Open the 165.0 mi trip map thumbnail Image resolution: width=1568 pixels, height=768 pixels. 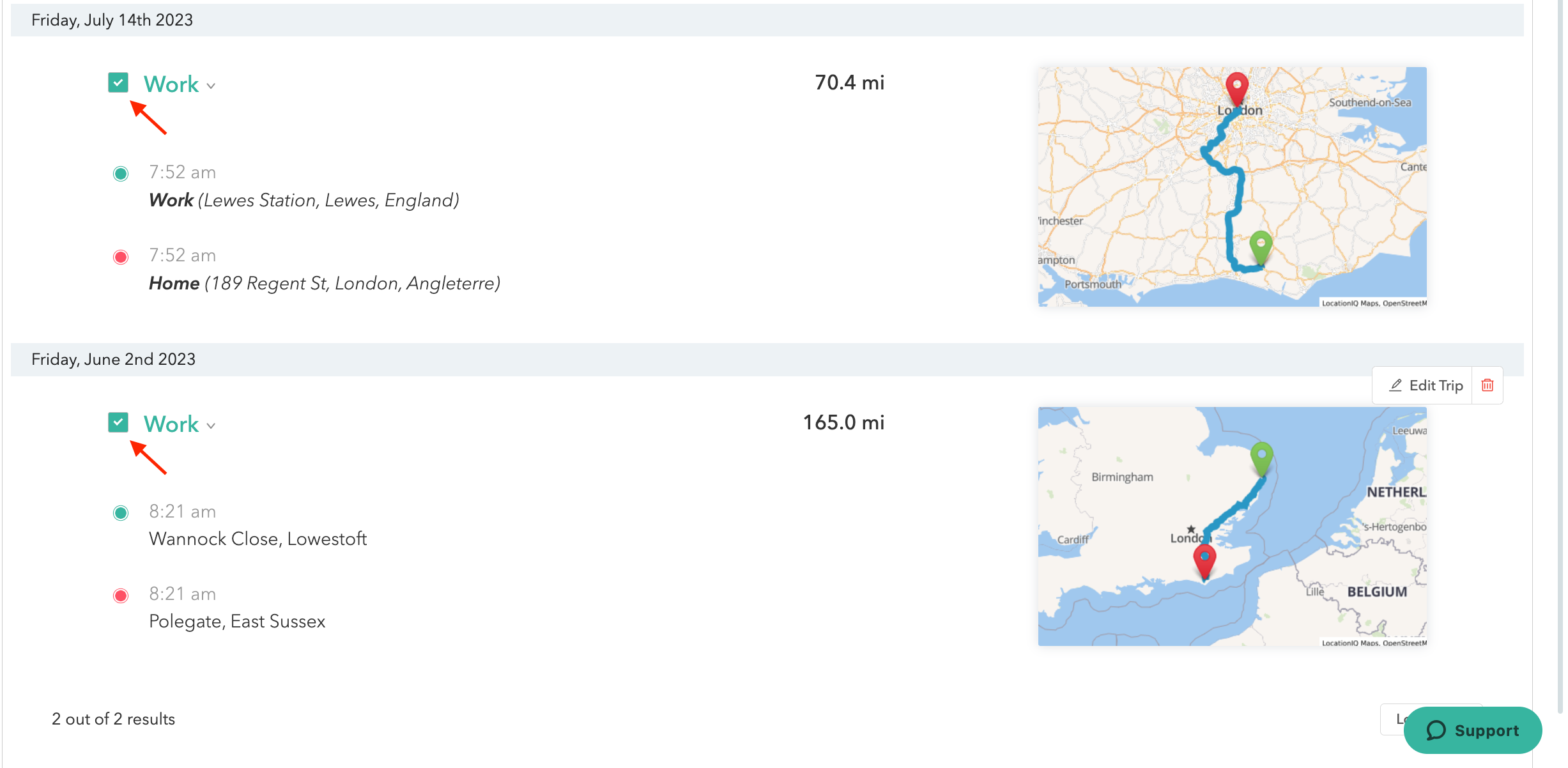pos(1233,526)
